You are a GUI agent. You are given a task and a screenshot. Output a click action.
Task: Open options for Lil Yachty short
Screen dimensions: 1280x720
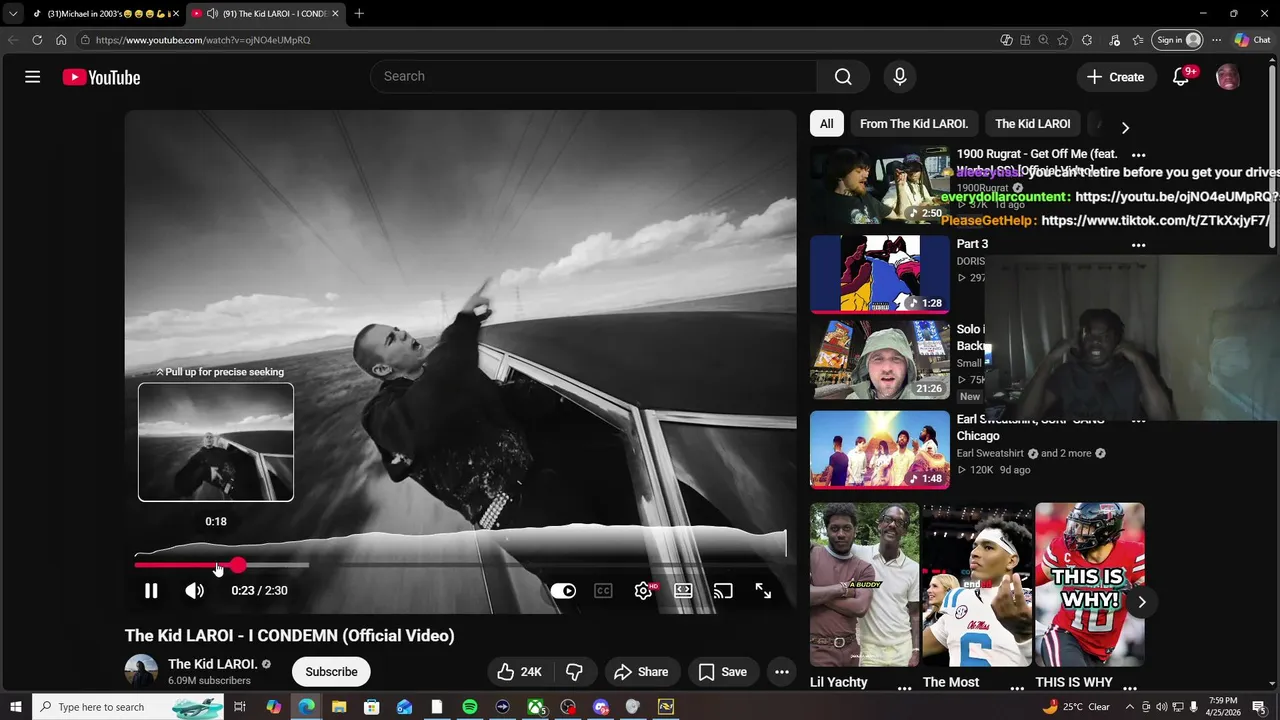[x=904, y=688]
